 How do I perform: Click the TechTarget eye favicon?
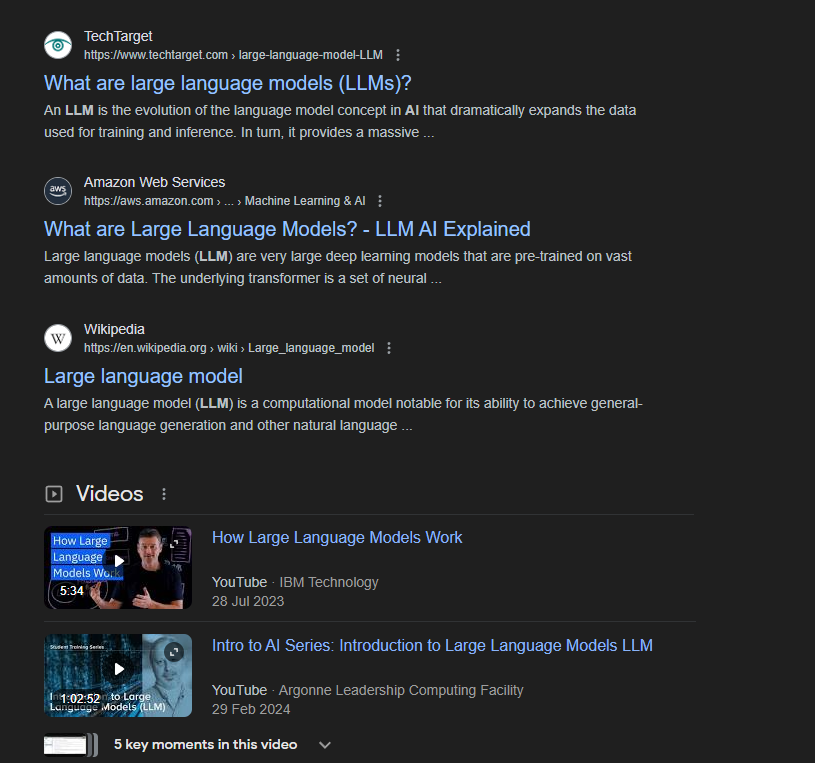click(x=58, y=45)
